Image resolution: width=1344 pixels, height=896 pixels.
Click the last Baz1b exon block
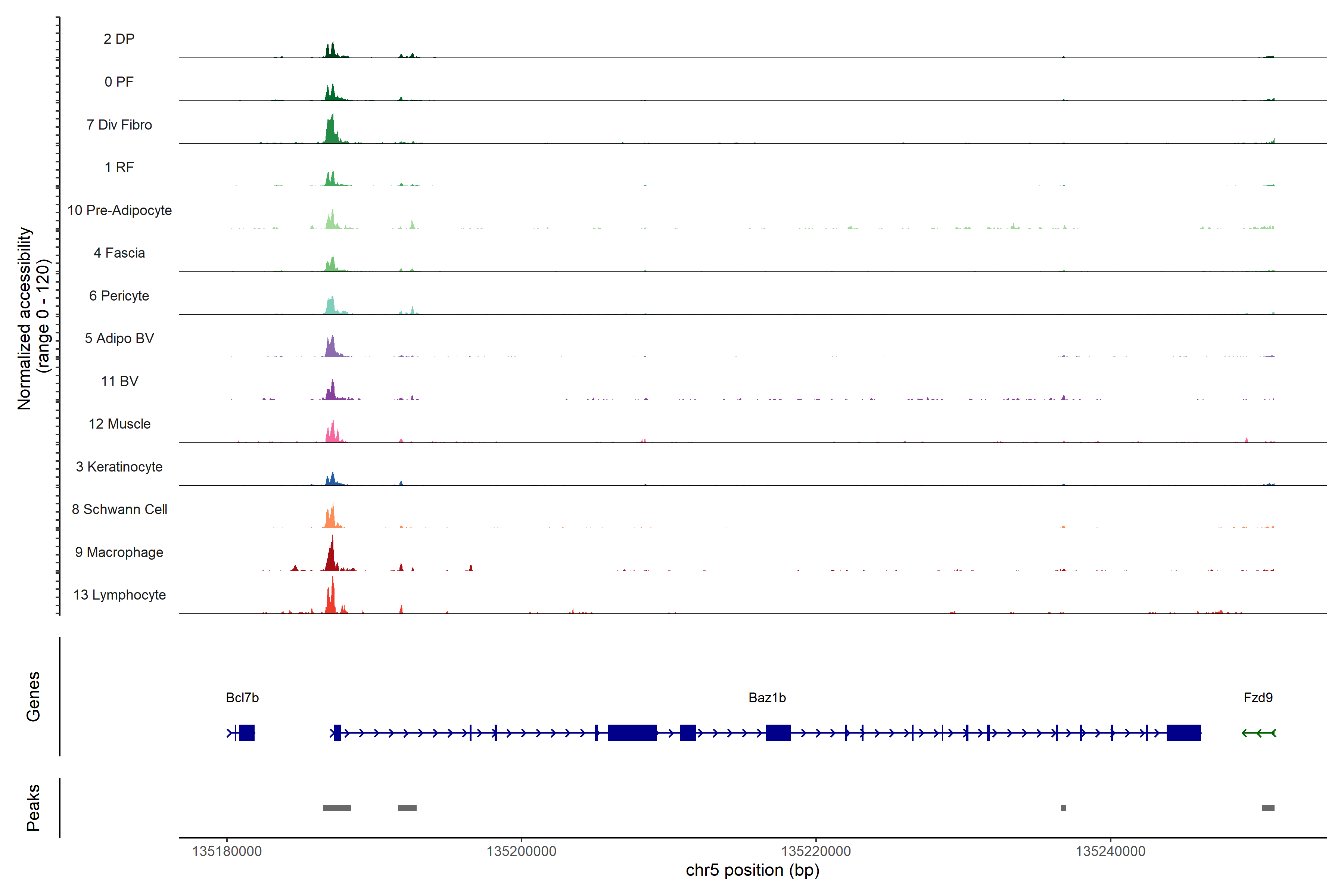pyautogui.click(x=1183, y=732)
